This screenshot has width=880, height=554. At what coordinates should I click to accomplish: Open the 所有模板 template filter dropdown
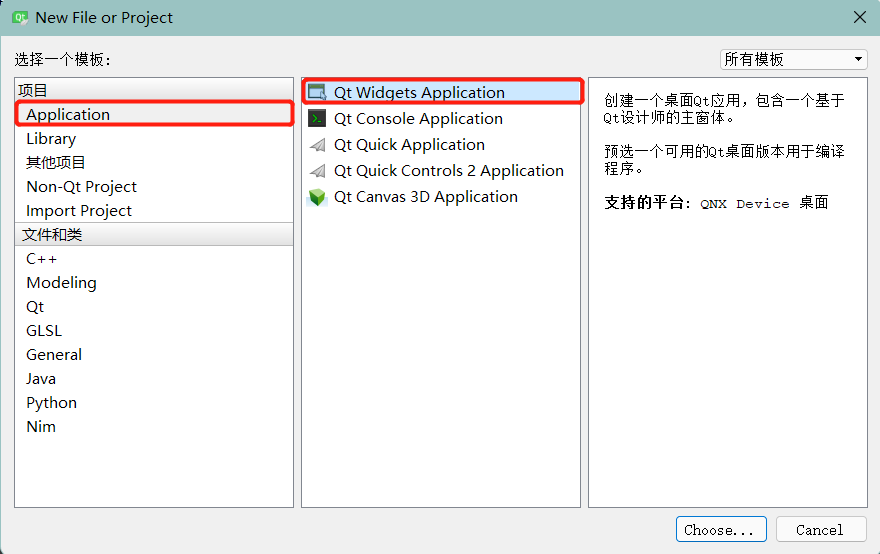point(794,59)
